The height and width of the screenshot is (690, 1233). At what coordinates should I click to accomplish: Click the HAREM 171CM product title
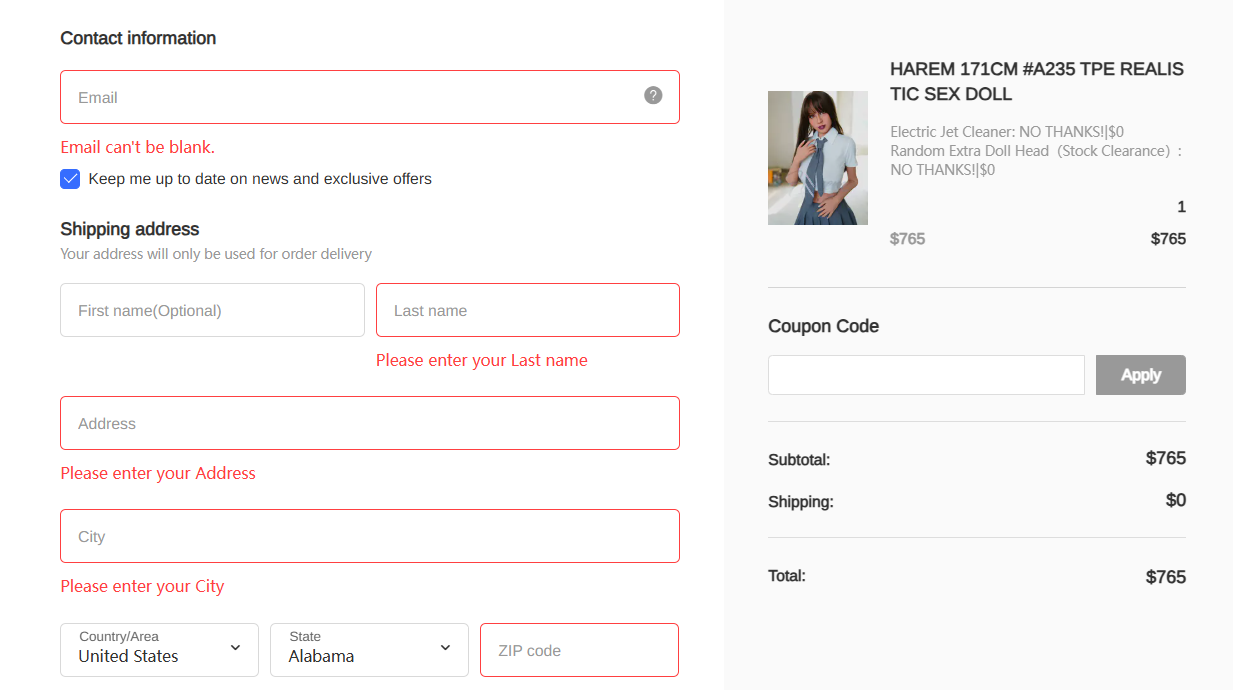point(1036,81)
